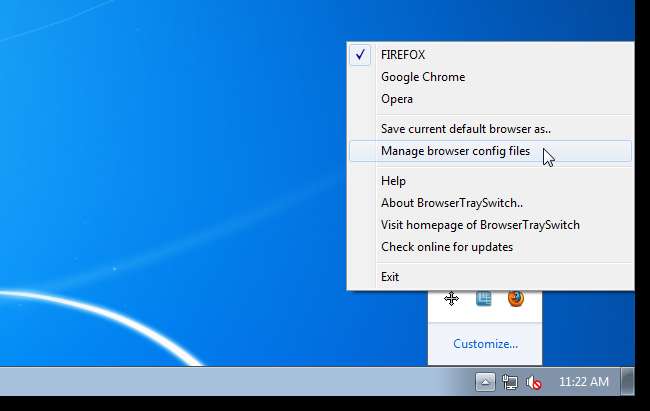Visit homepage of BrowserTraySwitch
650x411 pixels.
click(490, 225)
